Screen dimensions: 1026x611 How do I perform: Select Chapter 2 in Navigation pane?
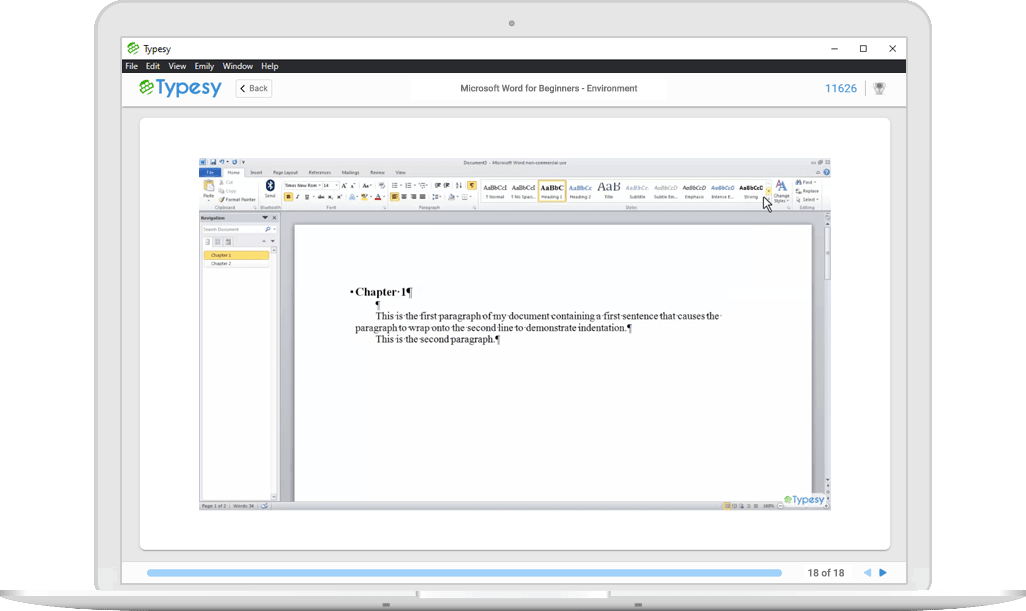click(x=236, y=264)
